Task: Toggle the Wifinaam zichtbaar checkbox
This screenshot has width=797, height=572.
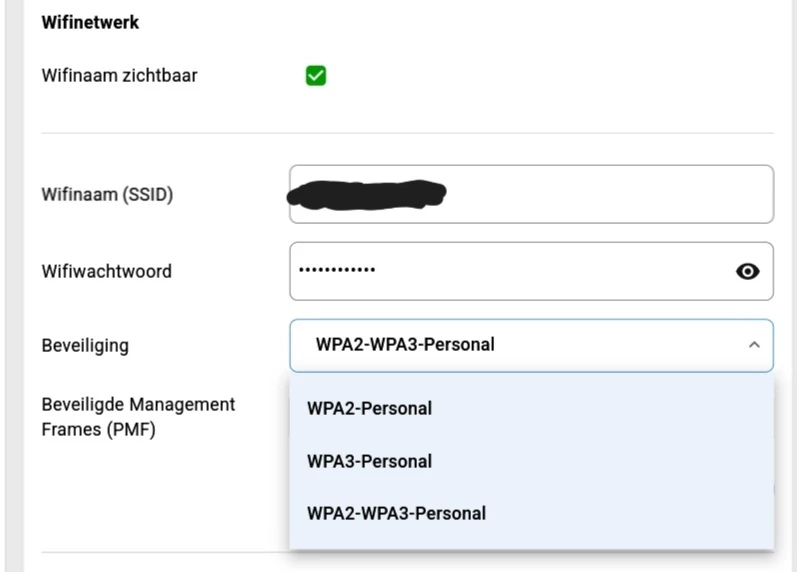Action: tap(316, 76)
